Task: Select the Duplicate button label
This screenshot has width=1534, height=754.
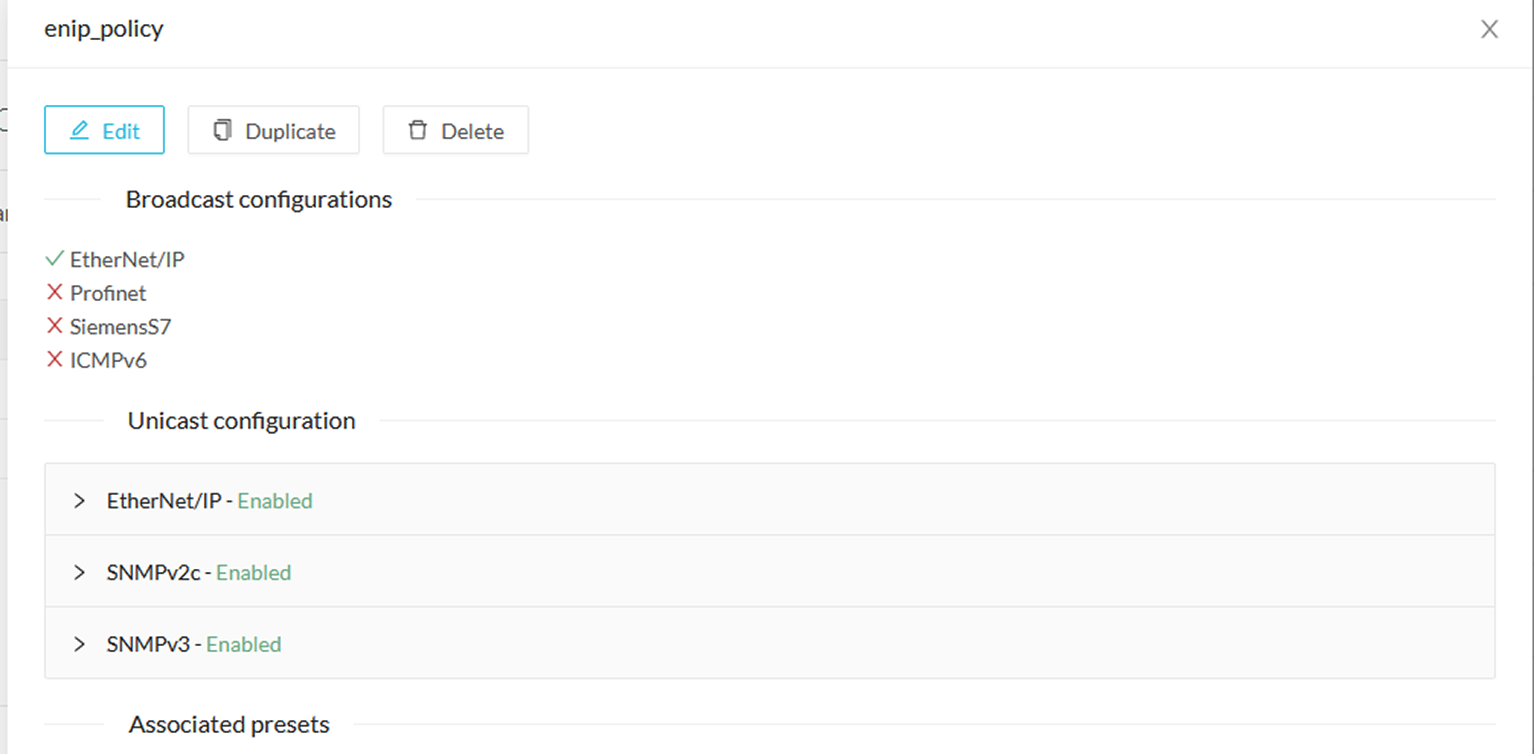Action: pyautogui.click(x=290, y=132)
